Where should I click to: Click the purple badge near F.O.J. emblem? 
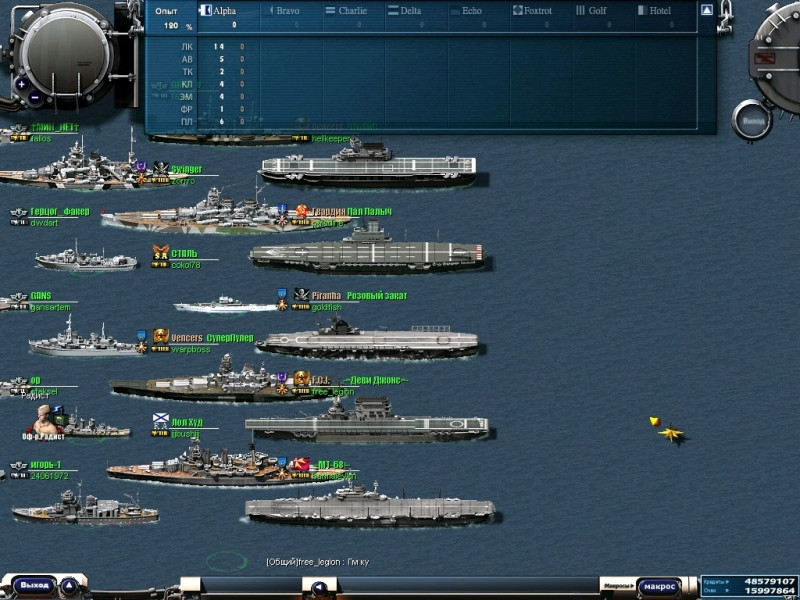coord(282,378)
